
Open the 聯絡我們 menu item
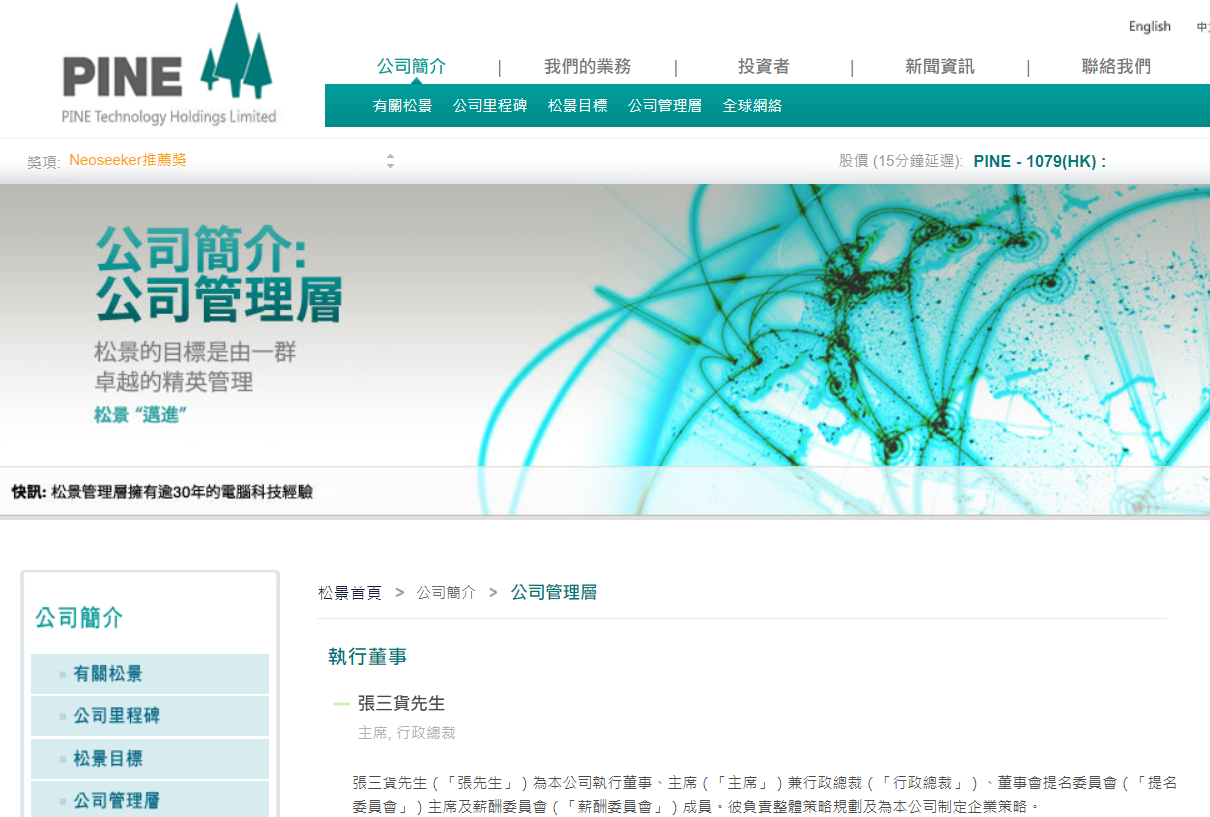1116,67
